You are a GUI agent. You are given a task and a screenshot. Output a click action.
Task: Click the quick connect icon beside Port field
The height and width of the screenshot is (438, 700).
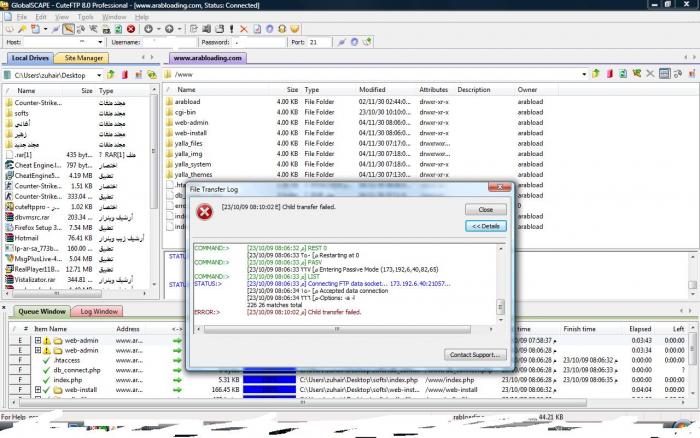tap(342, 43)
